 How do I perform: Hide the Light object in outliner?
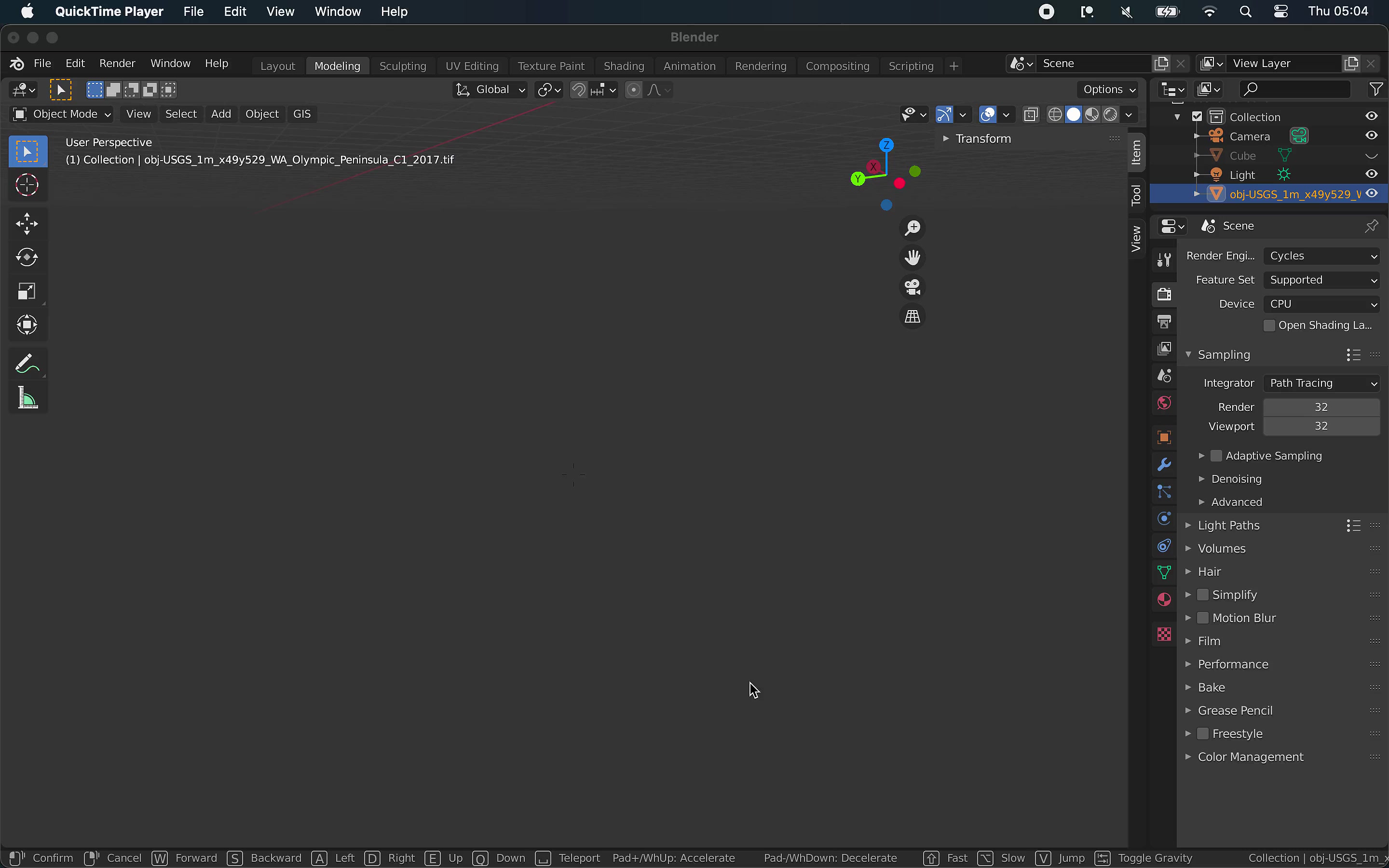pyautogui.click(x=1371, y=175)
